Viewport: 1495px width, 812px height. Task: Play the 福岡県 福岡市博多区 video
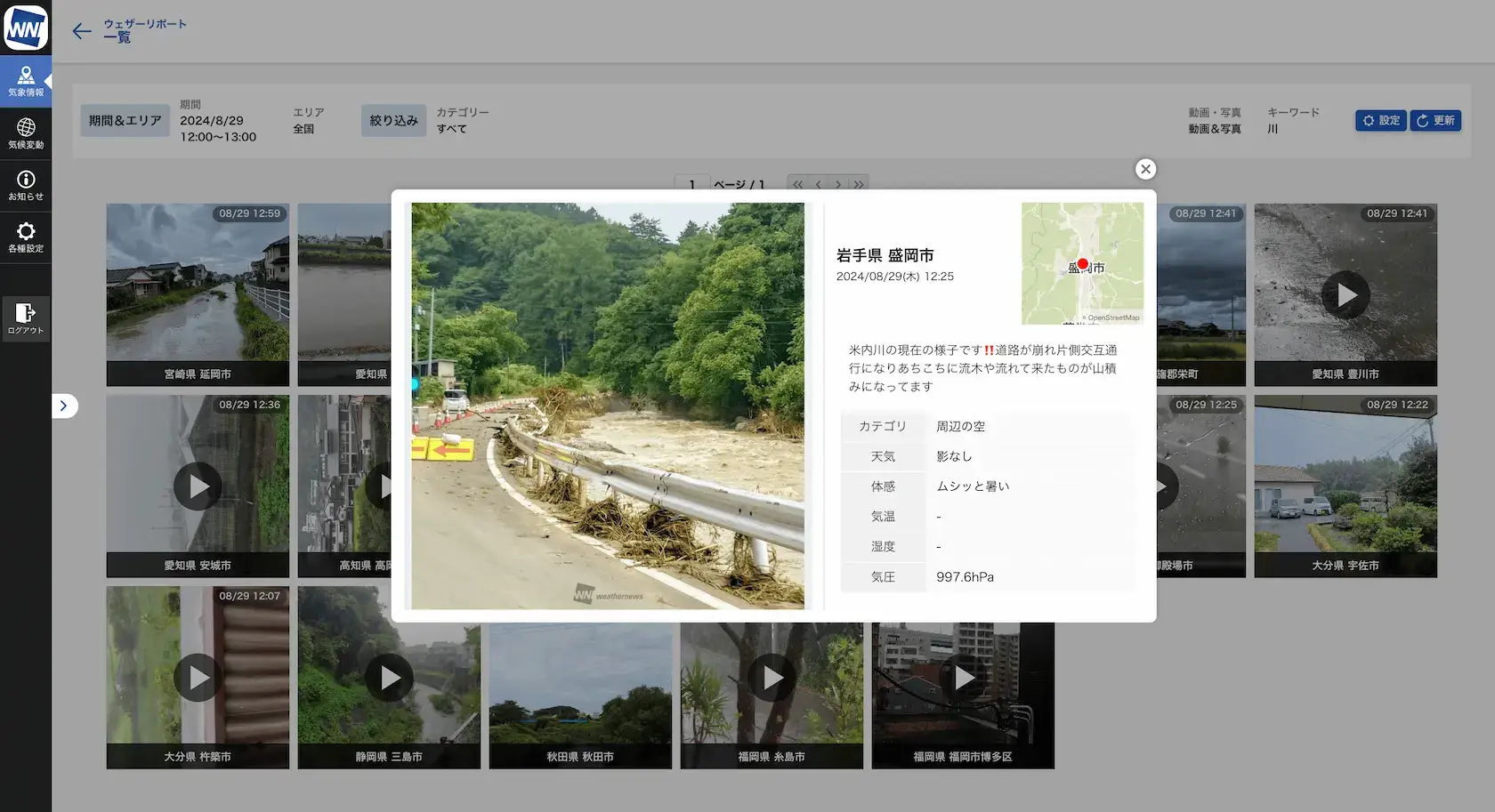[963, 678]
